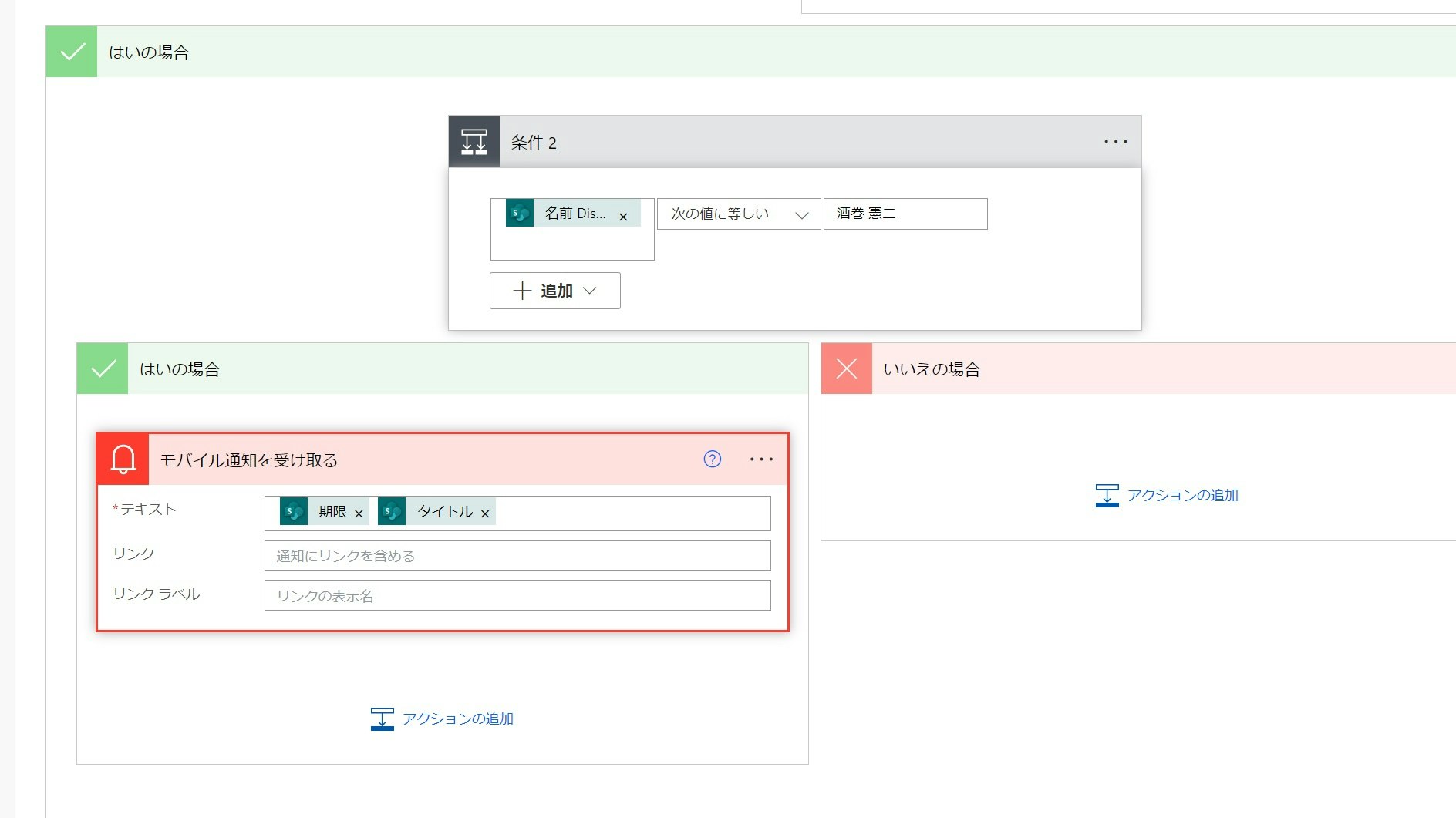This screenshot has width=1456, height=818.
Task: Click the inner はいの場合 header label
Action: pyautogui.click(x=180, y=369)
